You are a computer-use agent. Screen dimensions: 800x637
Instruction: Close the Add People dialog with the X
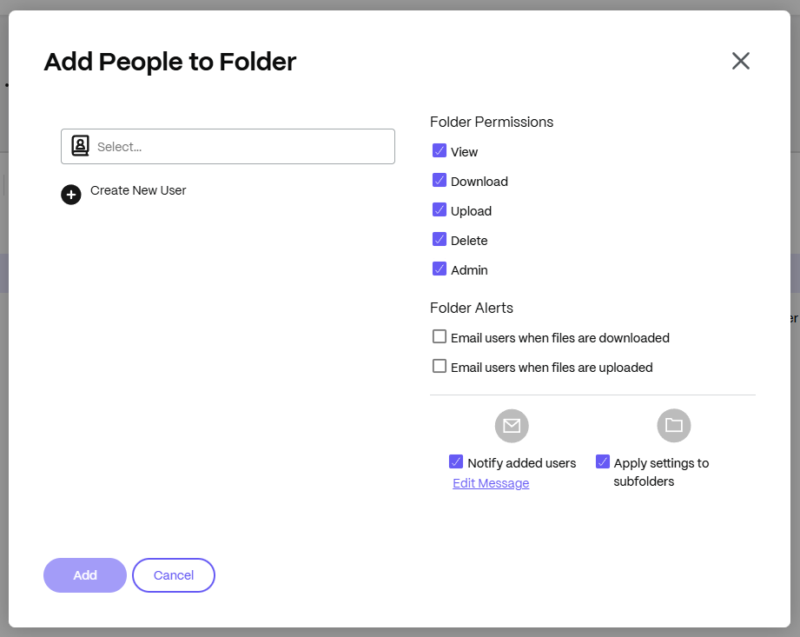coord(740,61)
